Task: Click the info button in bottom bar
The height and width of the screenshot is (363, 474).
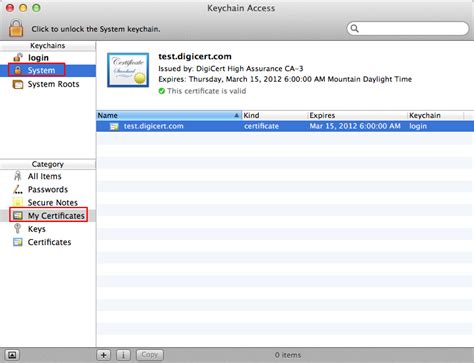Action: pos(123,355)
